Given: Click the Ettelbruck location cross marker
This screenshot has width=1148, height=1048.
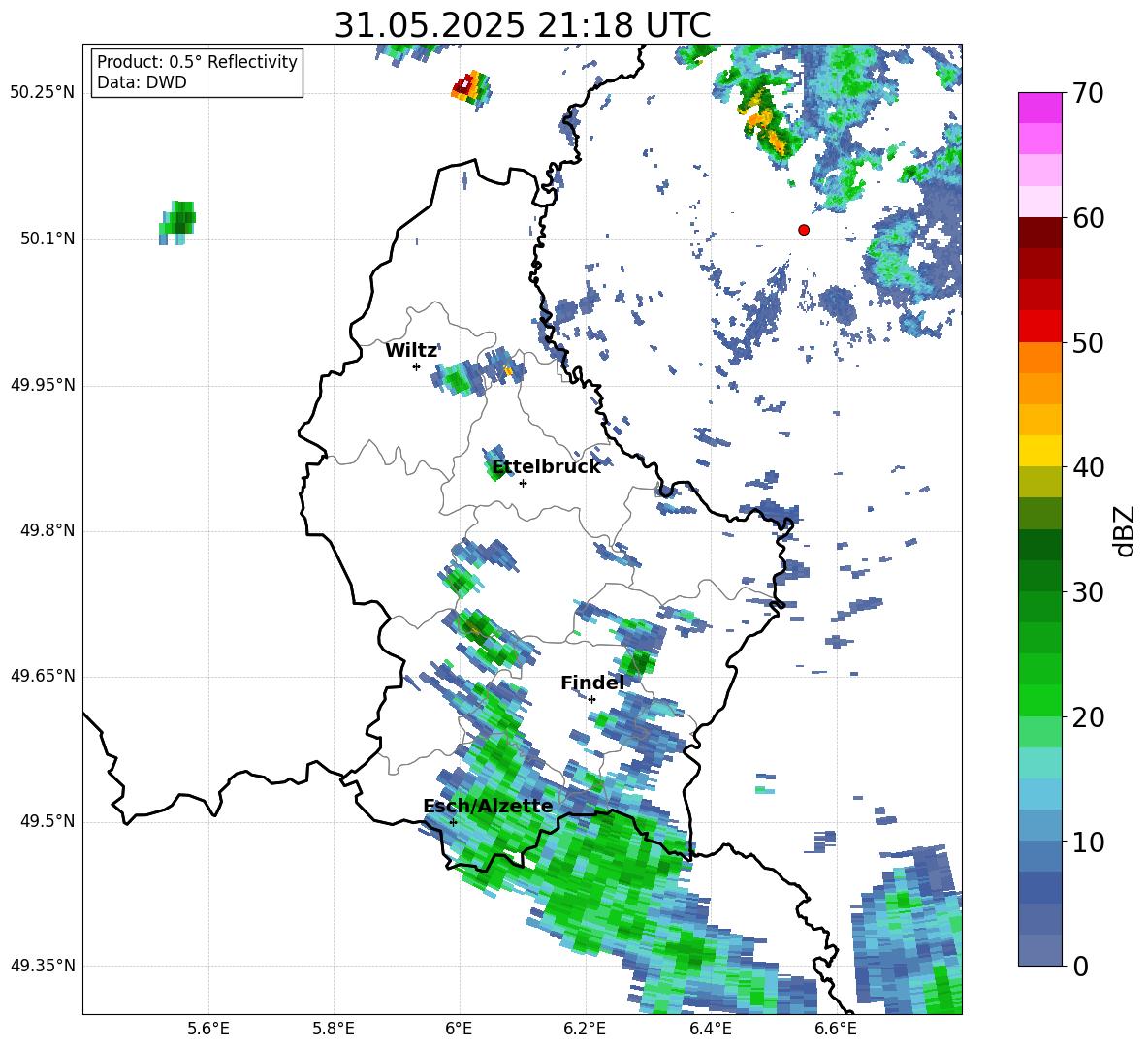Looking at the screenshot, I should [523, 483].
